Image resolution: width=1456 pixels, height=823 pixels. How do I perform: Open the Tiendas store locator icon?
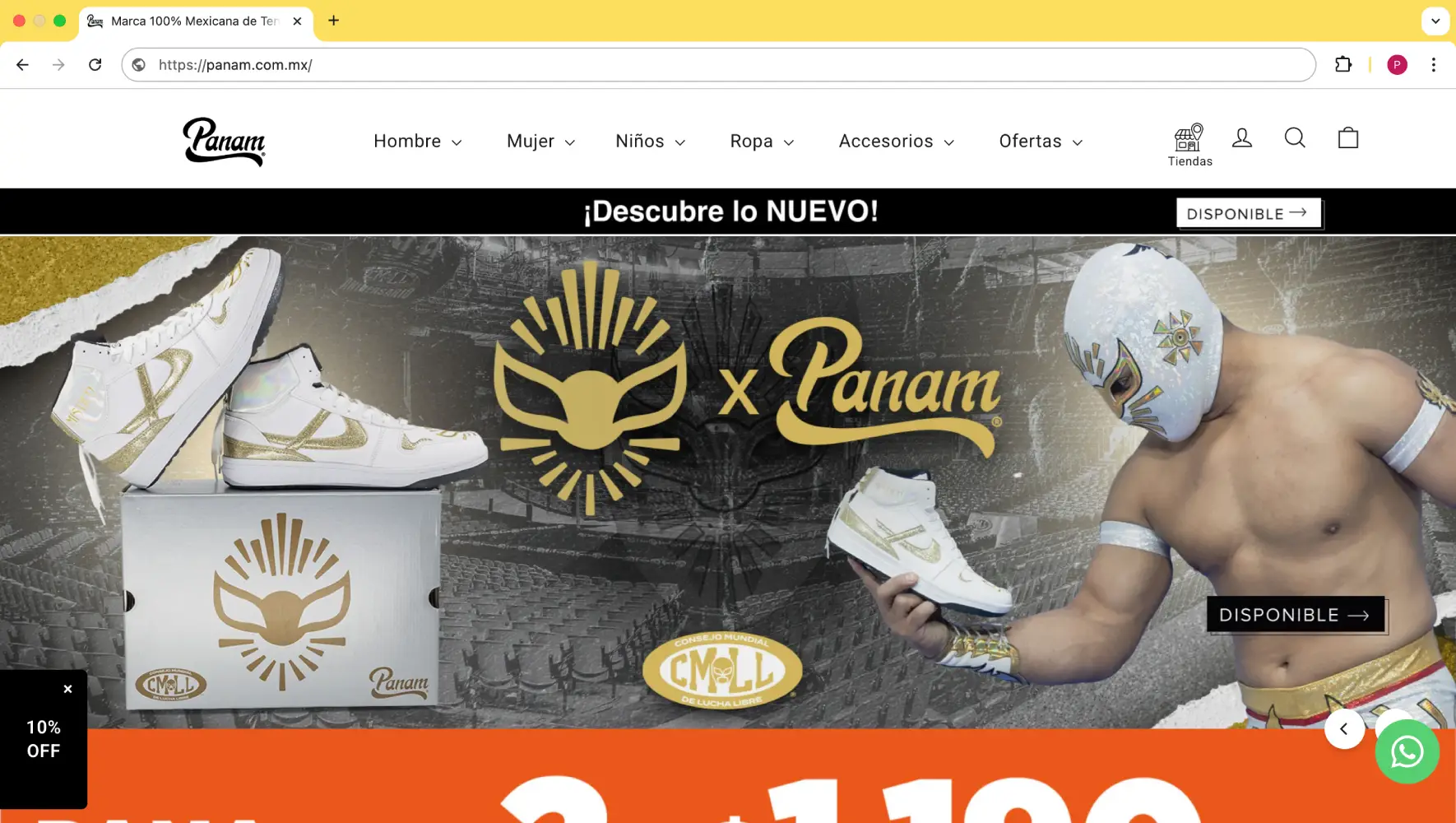(1189, 145)
